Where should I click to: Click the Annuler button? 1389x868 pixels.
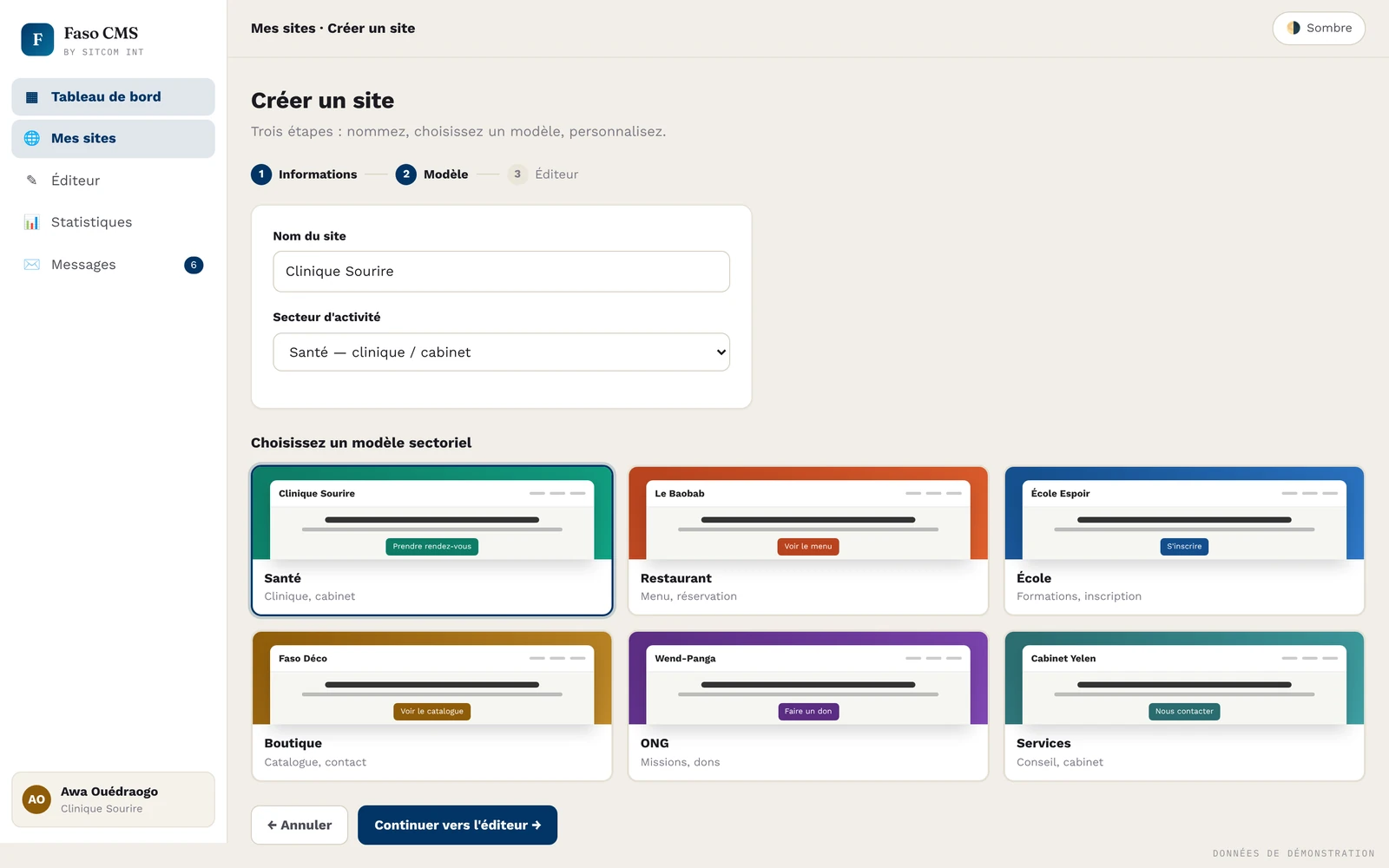pyautogui.click(x=300, y=825)
